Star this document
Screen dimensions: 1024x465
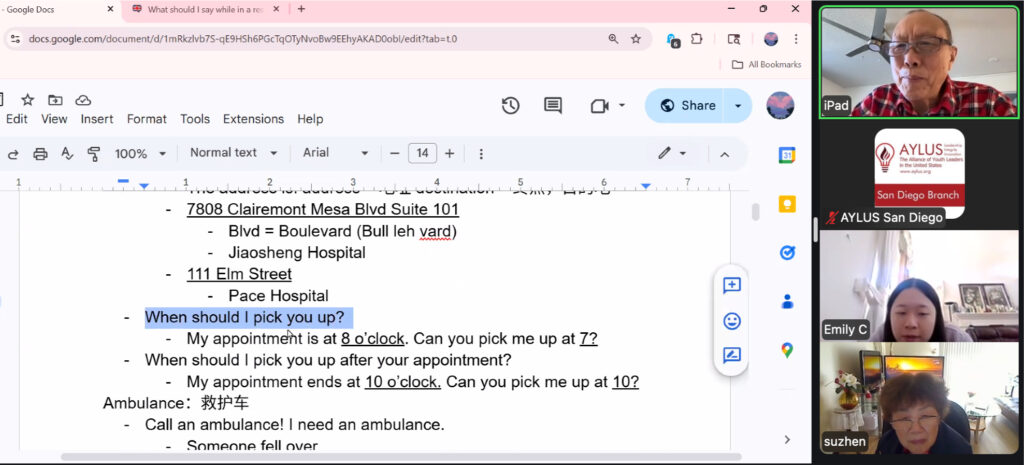tap(27, 100)
